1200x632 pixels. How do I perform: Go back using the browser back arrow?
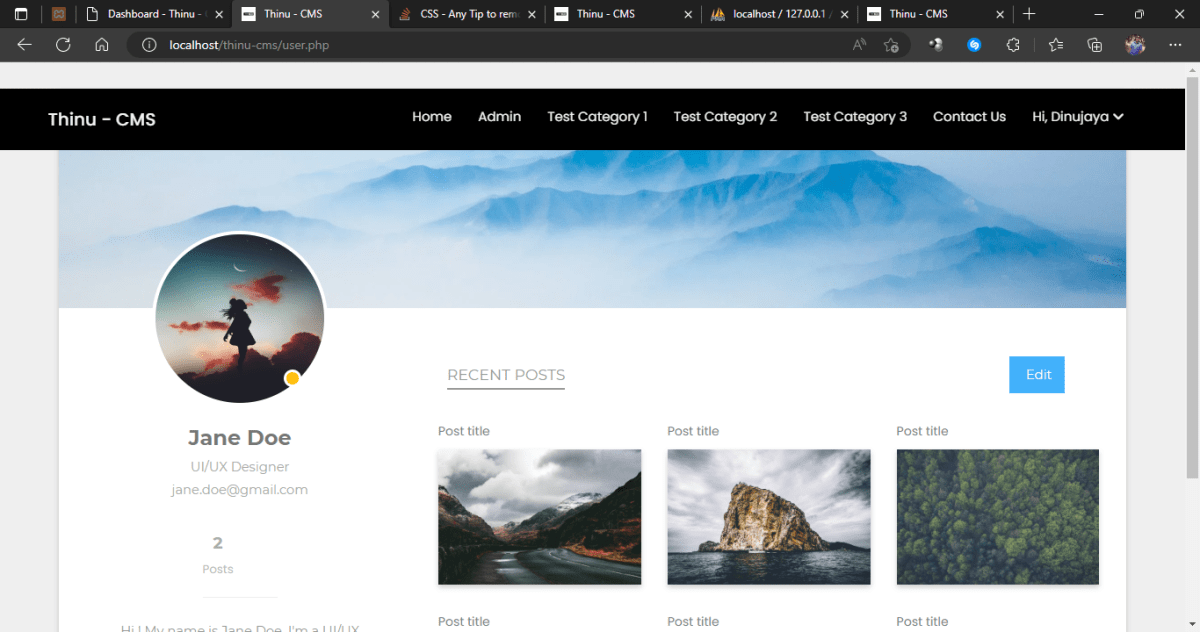pos(25,45)
